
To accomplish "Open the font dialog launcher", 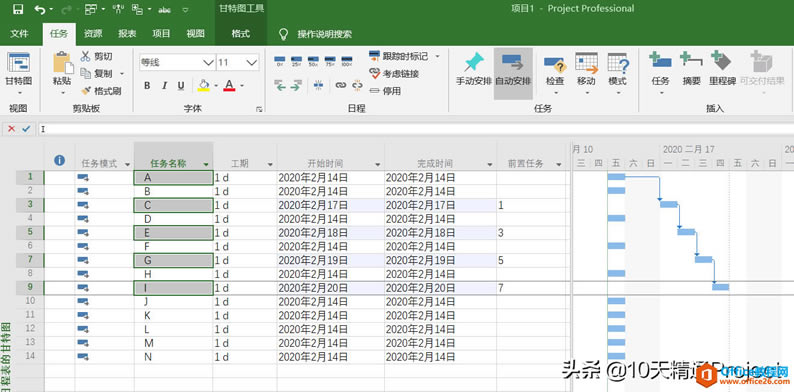I will tap(259, 109).
